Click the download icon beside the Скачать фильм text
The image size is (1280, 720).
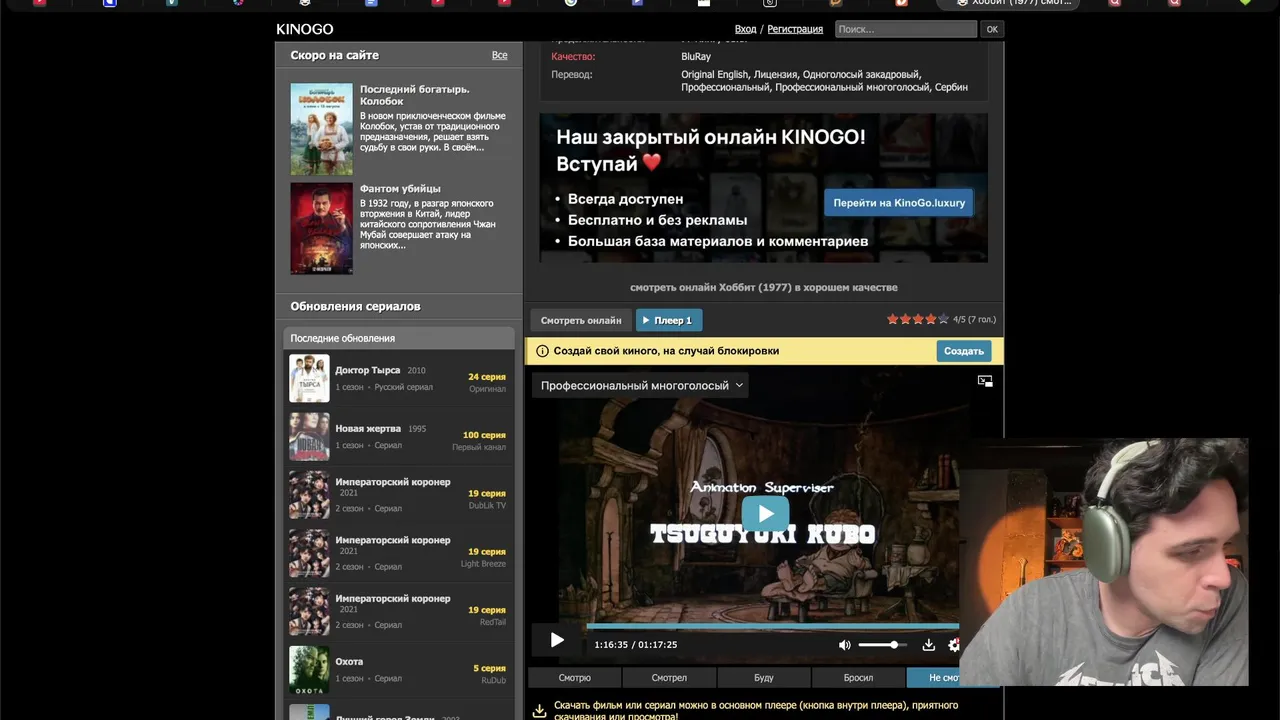point(539,711)
